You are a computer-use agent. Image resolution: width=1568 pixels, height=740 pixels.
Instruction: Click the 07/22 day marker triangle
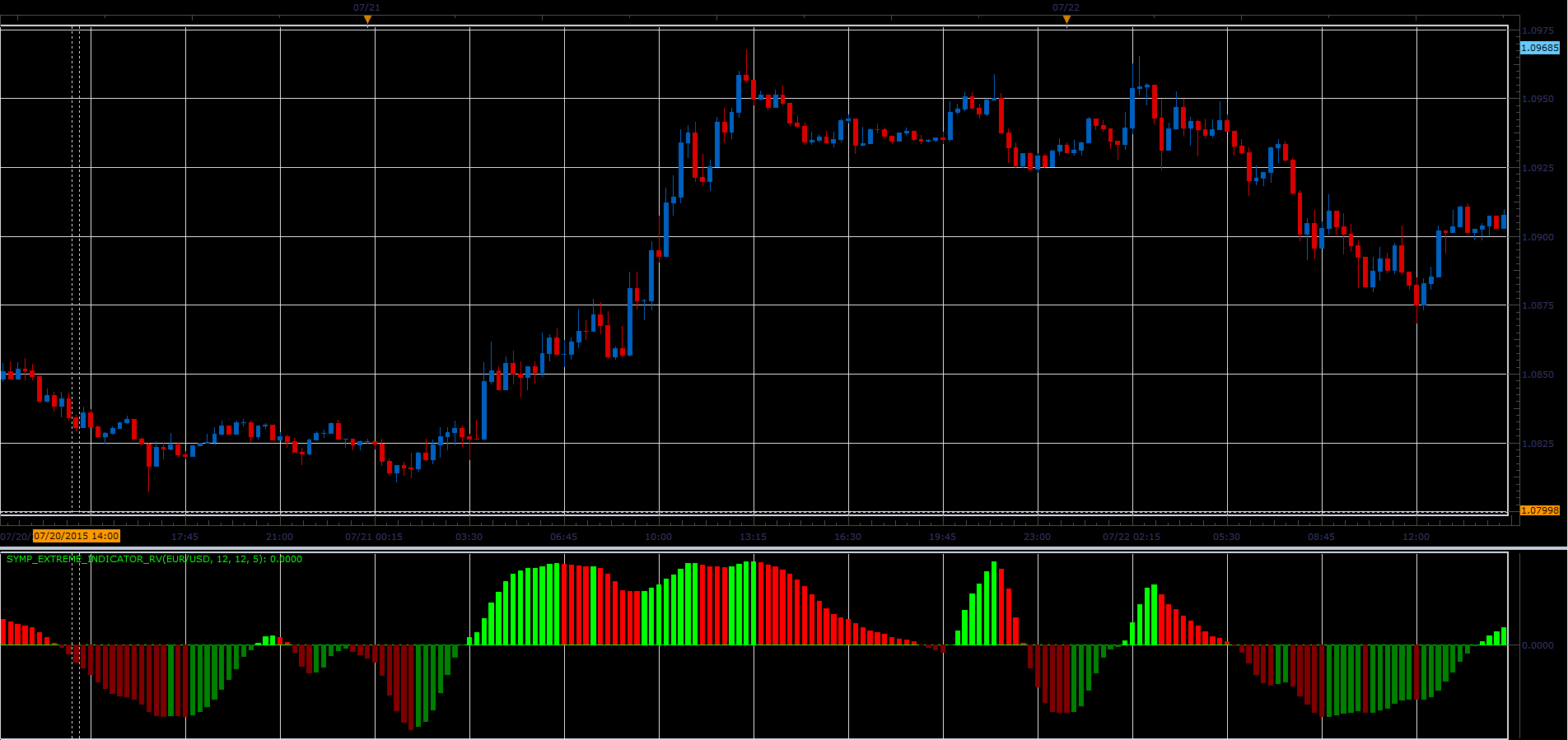[1066, 20]
